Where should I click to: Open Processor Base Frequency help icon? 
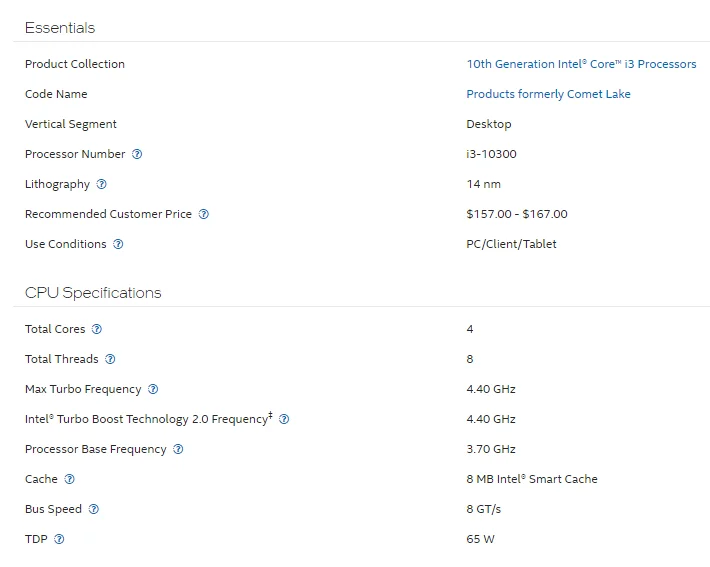click(x=178, y=449)
